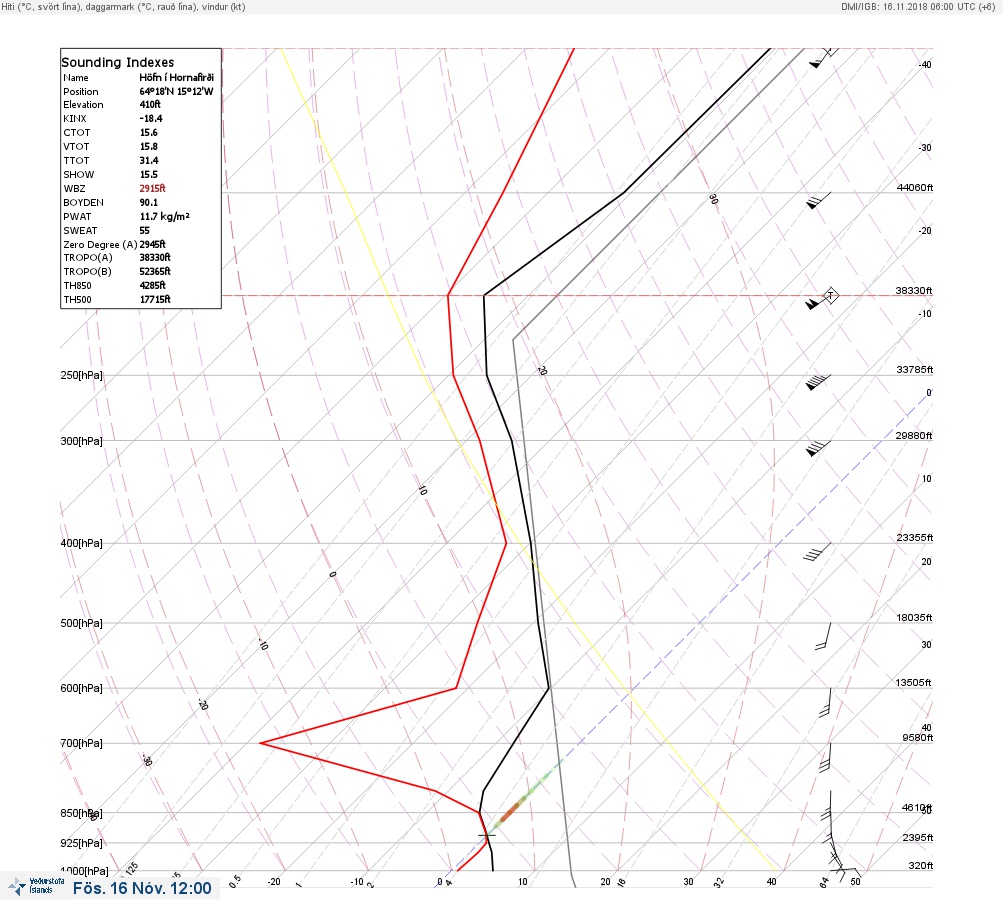1003x900 pixels.
Task: Click the VTOT value 15.8
Action: tap(148, 146)
